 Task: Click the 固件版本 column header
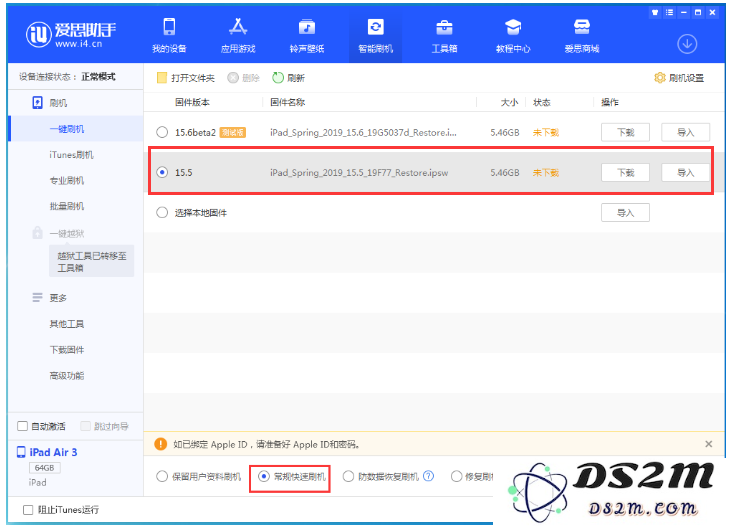192,102
